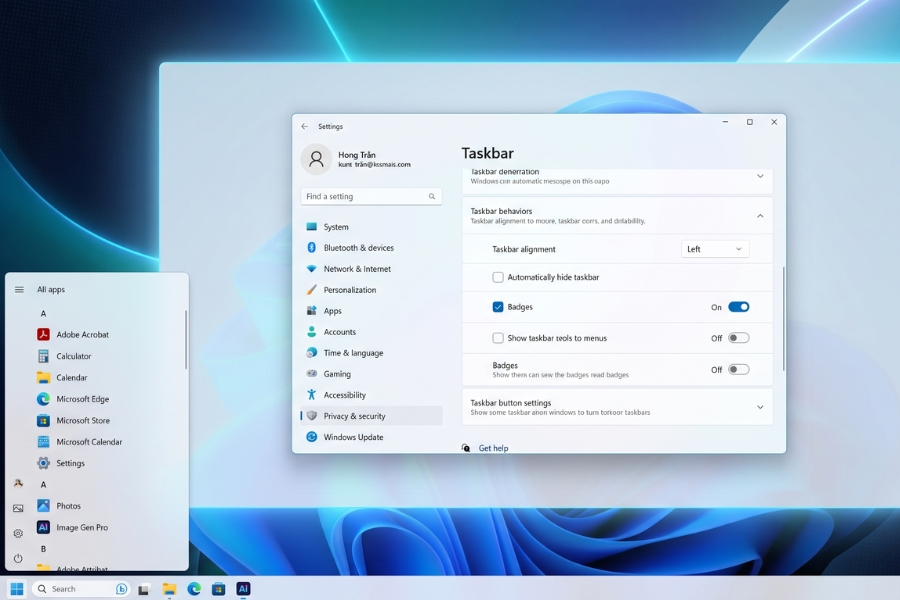Click the power icon in the Start menu

[18, 558]
